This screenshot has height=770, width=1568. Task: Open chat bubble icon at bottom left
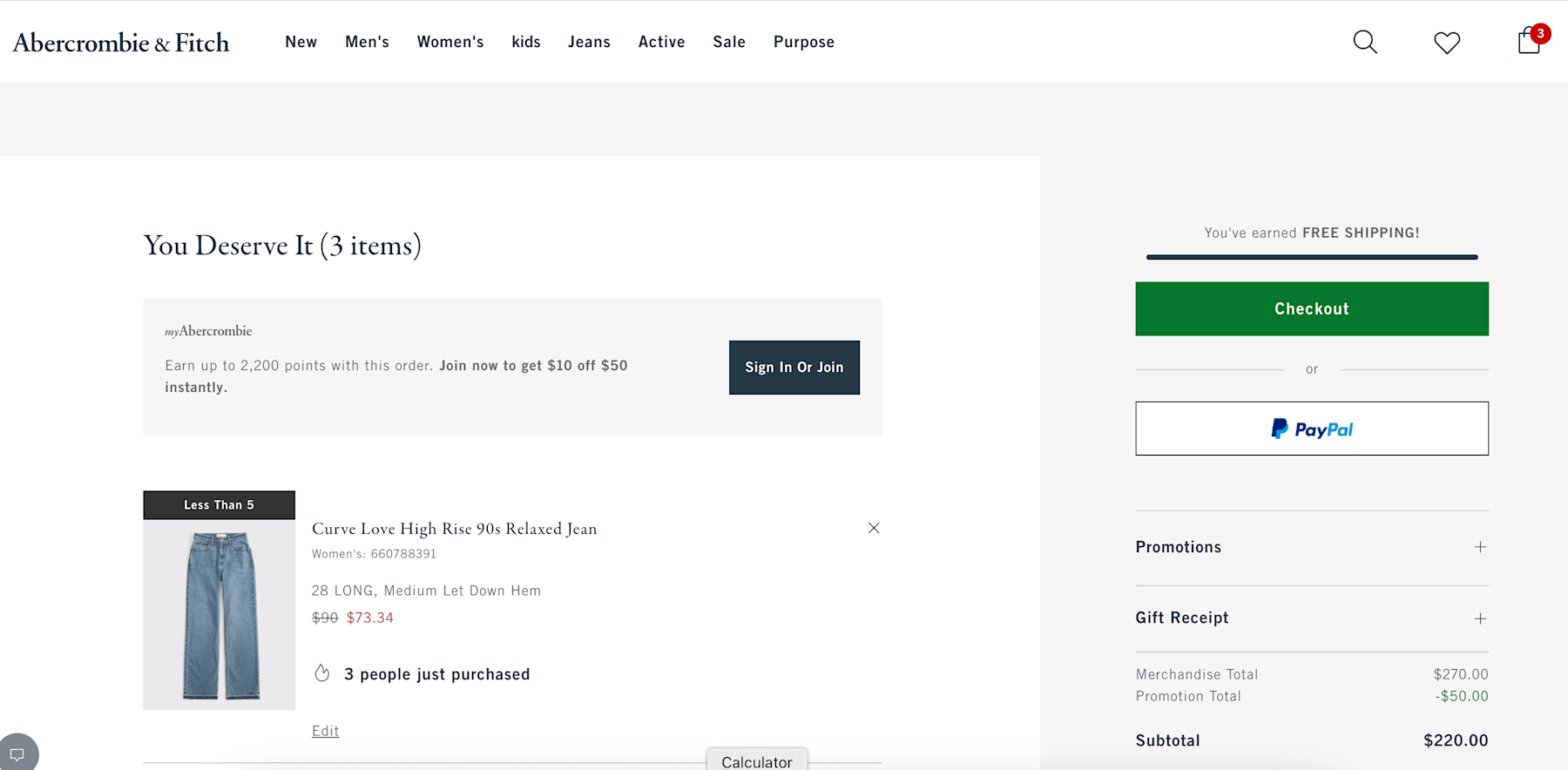(x=17, y=754)
